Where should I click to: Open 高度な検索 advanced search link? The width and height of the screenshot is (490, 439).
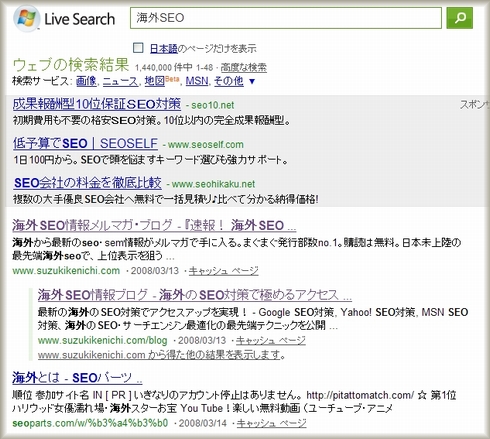(244, 67)
